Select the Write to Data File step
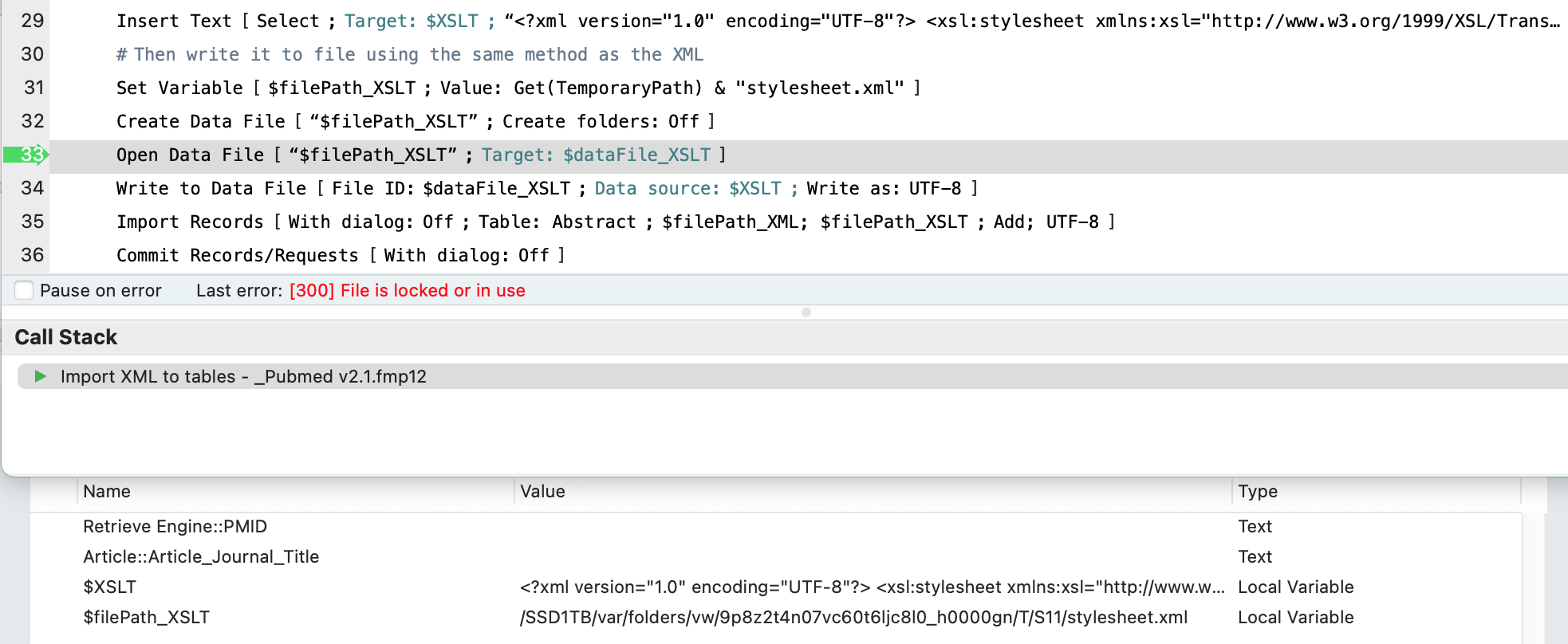Image resolution: width=1568 pixels, height=644 pixels. 808,188
